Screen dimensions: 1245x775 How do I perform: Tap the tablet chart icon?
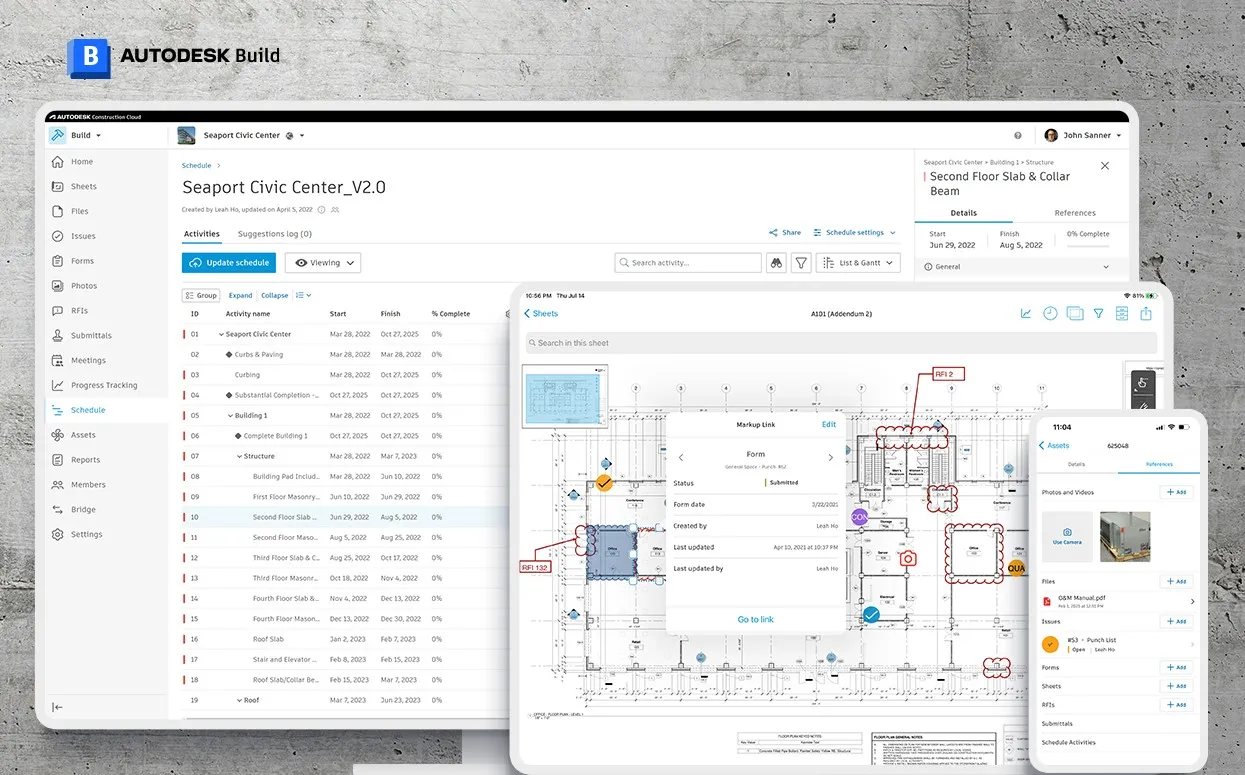click(1026, 313)
